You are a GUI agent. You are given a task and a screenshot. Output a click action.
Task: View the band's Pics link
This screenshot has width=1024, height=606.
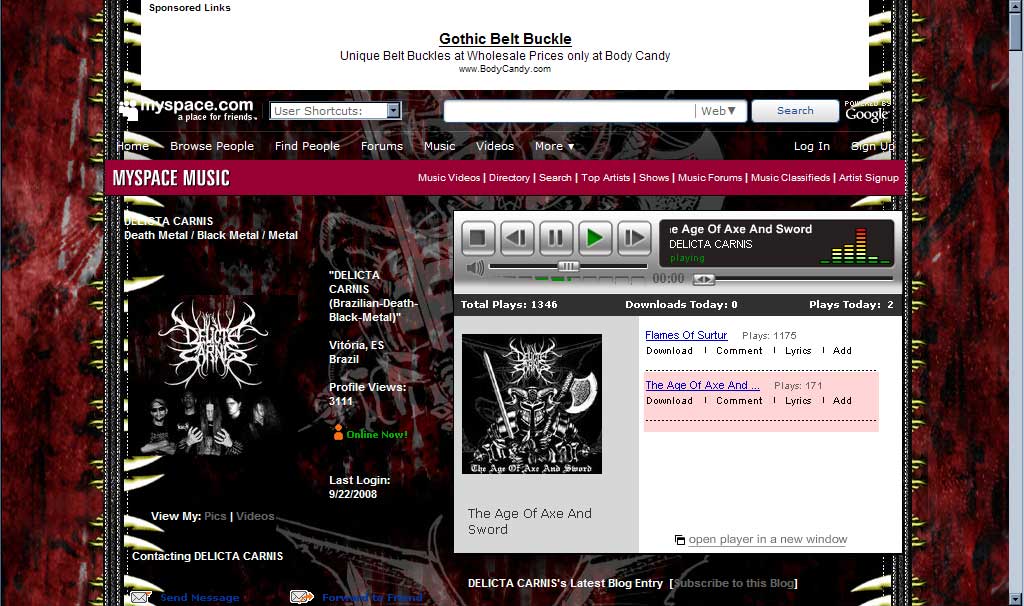[215, 516]
